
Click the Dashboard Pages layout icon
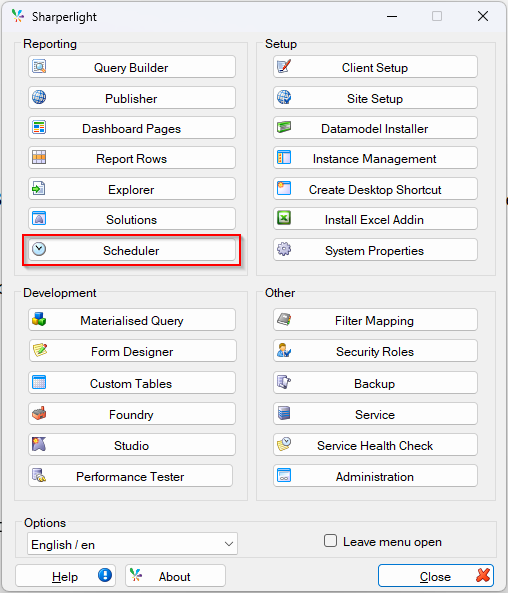[x=39, y=127]
